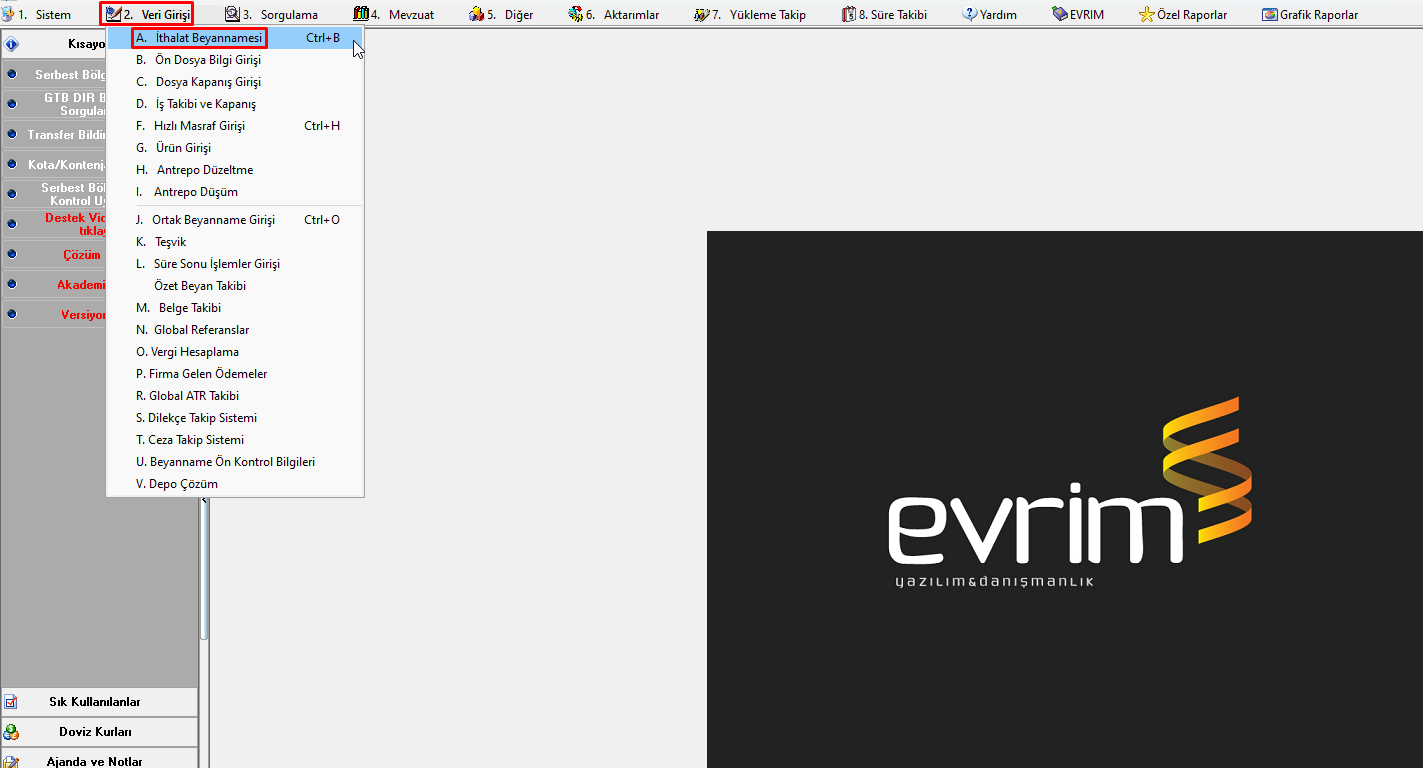Open the Kota/Kontenjan shortcut
The image size is (1423, 768).
pyautogui.click(x=55, y=165)
